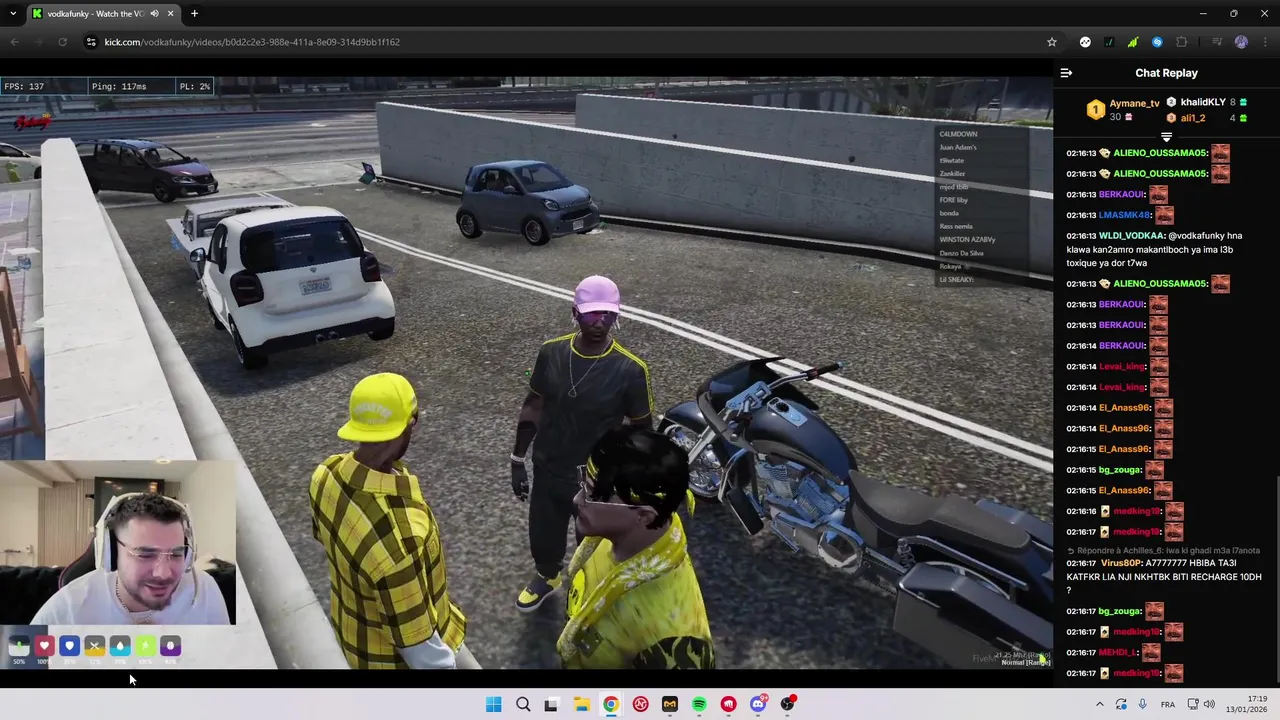The width and height of the screenshot is (1280, 720).
Task: Open the yellow M taskbar app
Action: click(669, 705)
